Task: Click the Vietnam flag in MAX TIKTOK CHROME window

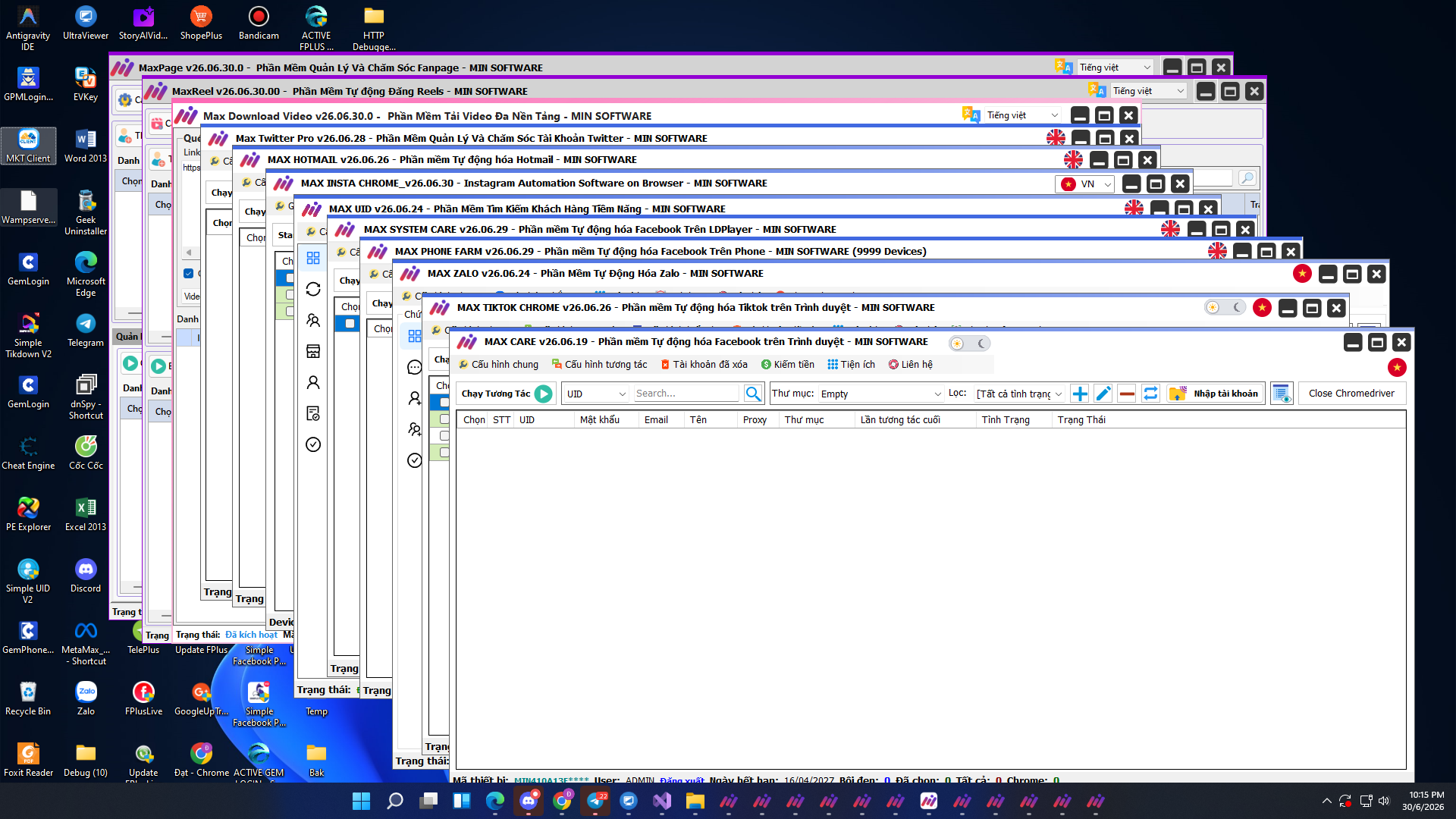Action: point(1262,307)
